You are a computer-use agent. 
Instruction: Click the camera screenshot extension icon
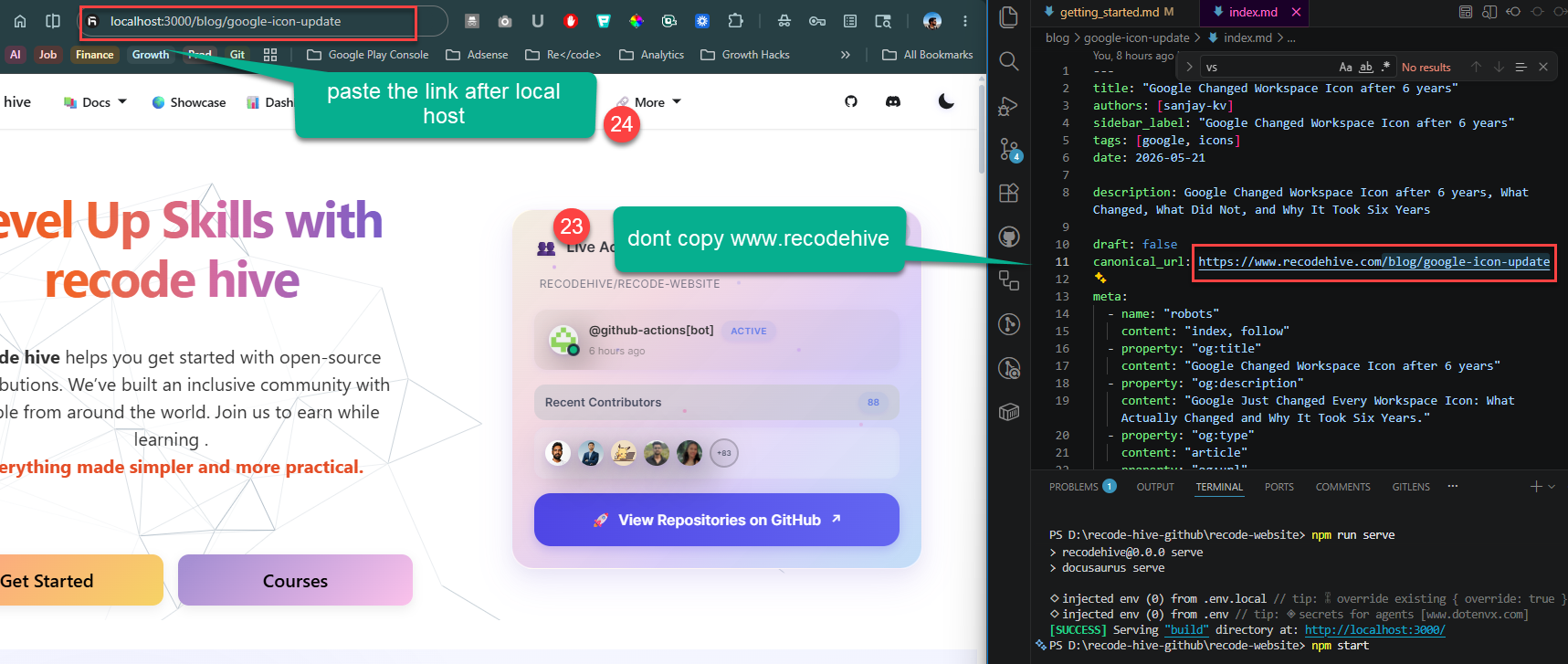coord(505,21)
